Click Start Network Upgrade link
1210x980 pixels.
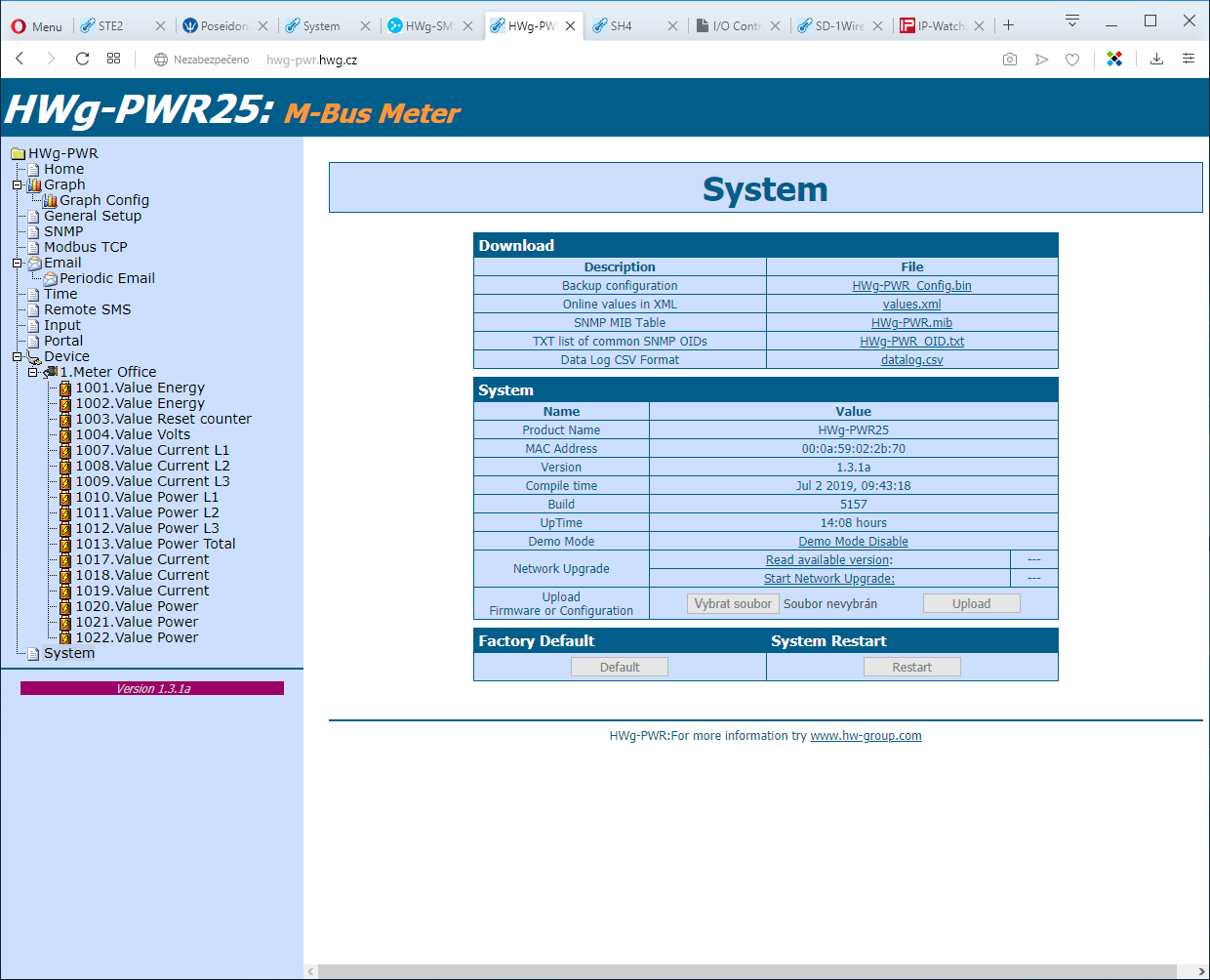pos(828,579)
